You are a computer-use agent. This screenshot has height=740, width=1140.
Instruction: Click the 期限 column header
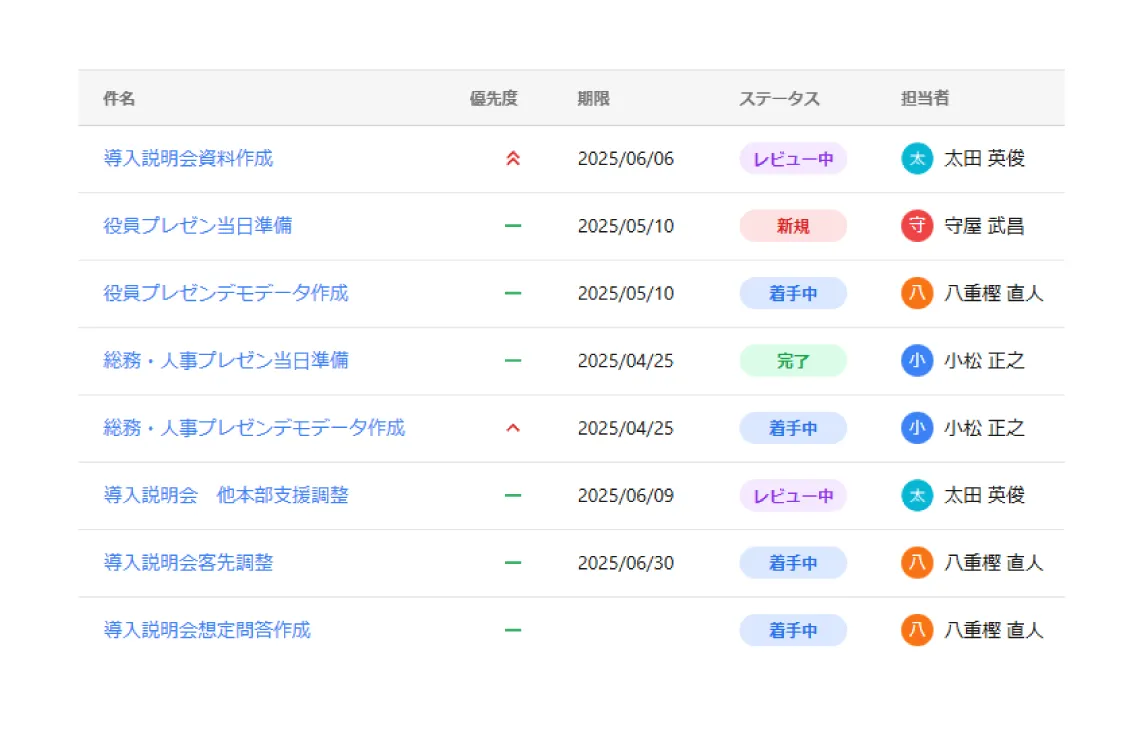593,98
